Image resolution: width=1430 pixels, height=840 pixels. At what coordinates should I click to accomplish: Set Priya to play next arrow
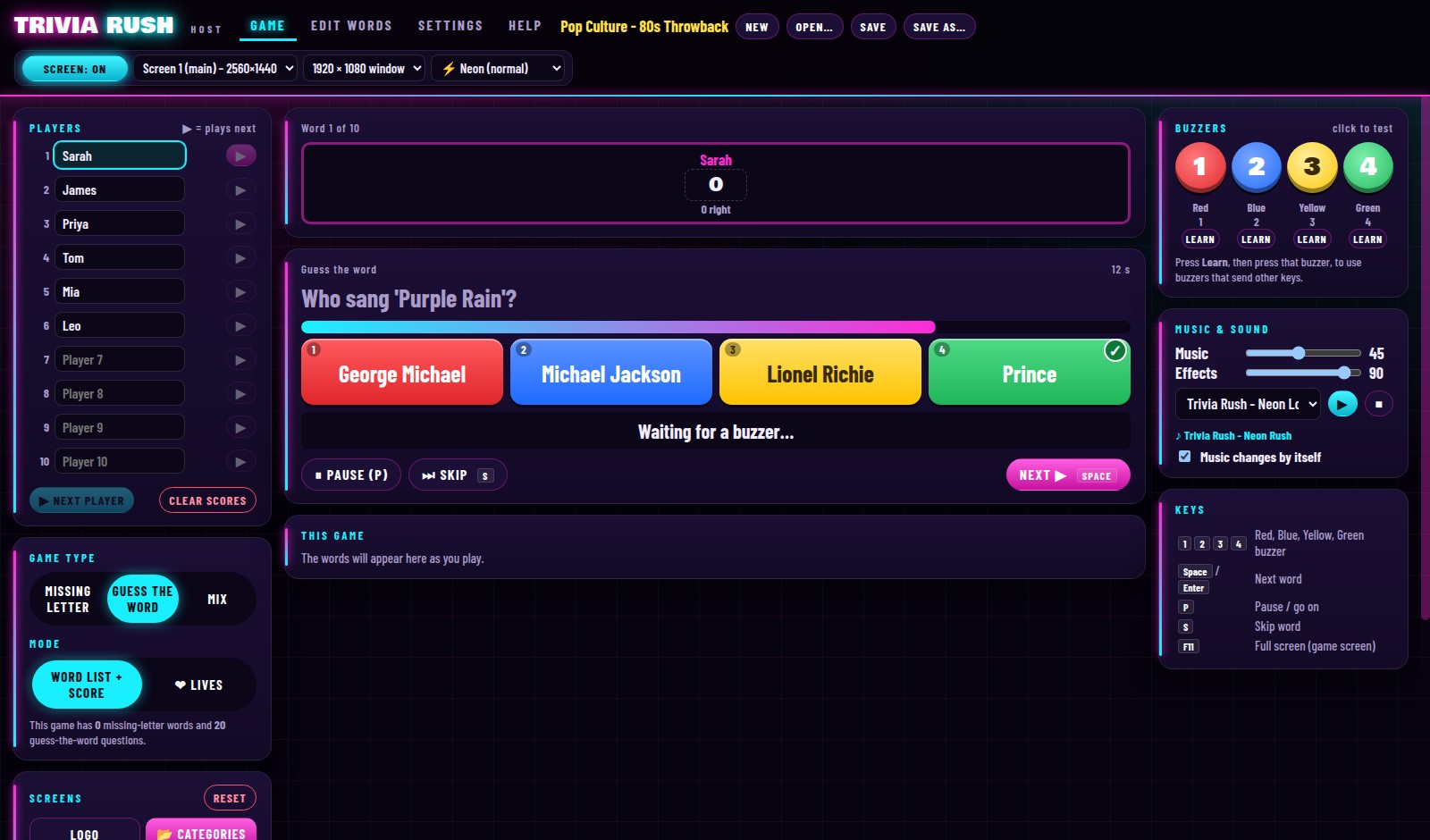[240, 223]
